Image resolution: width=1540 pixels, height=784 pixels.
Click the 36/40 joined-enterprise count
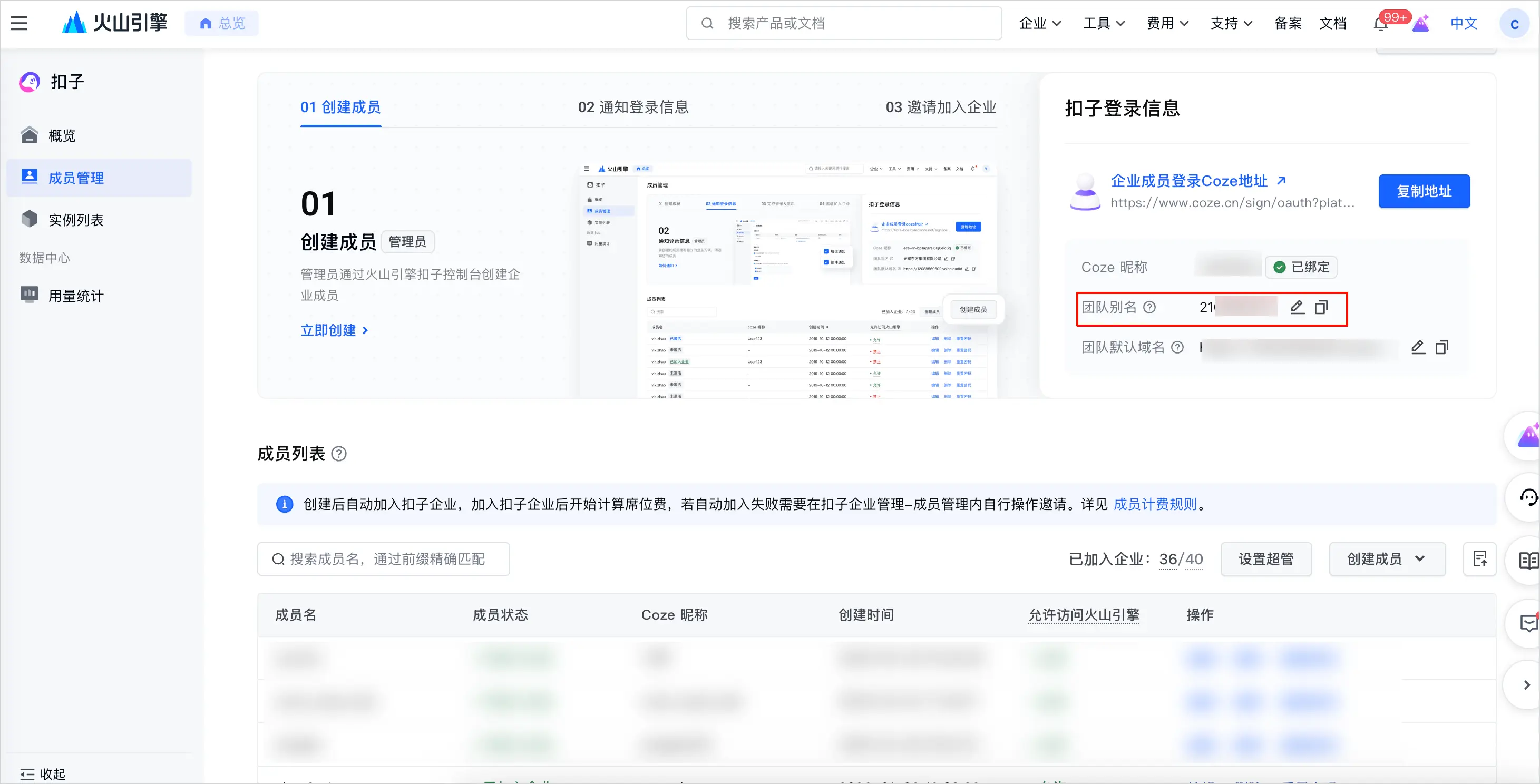(x=1181, y=560)
